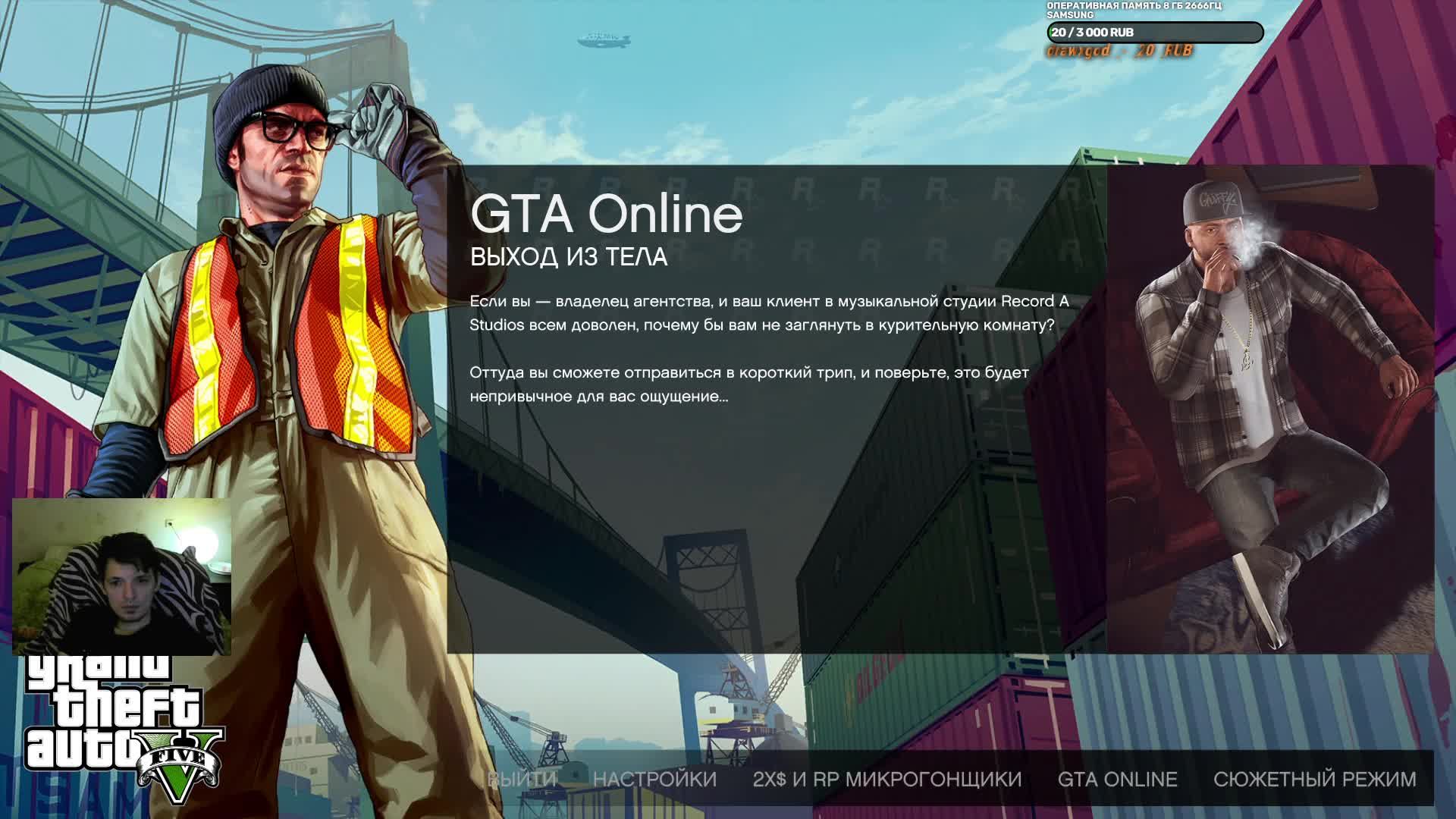Click the latest donation text of 20 RUB

1119,52
